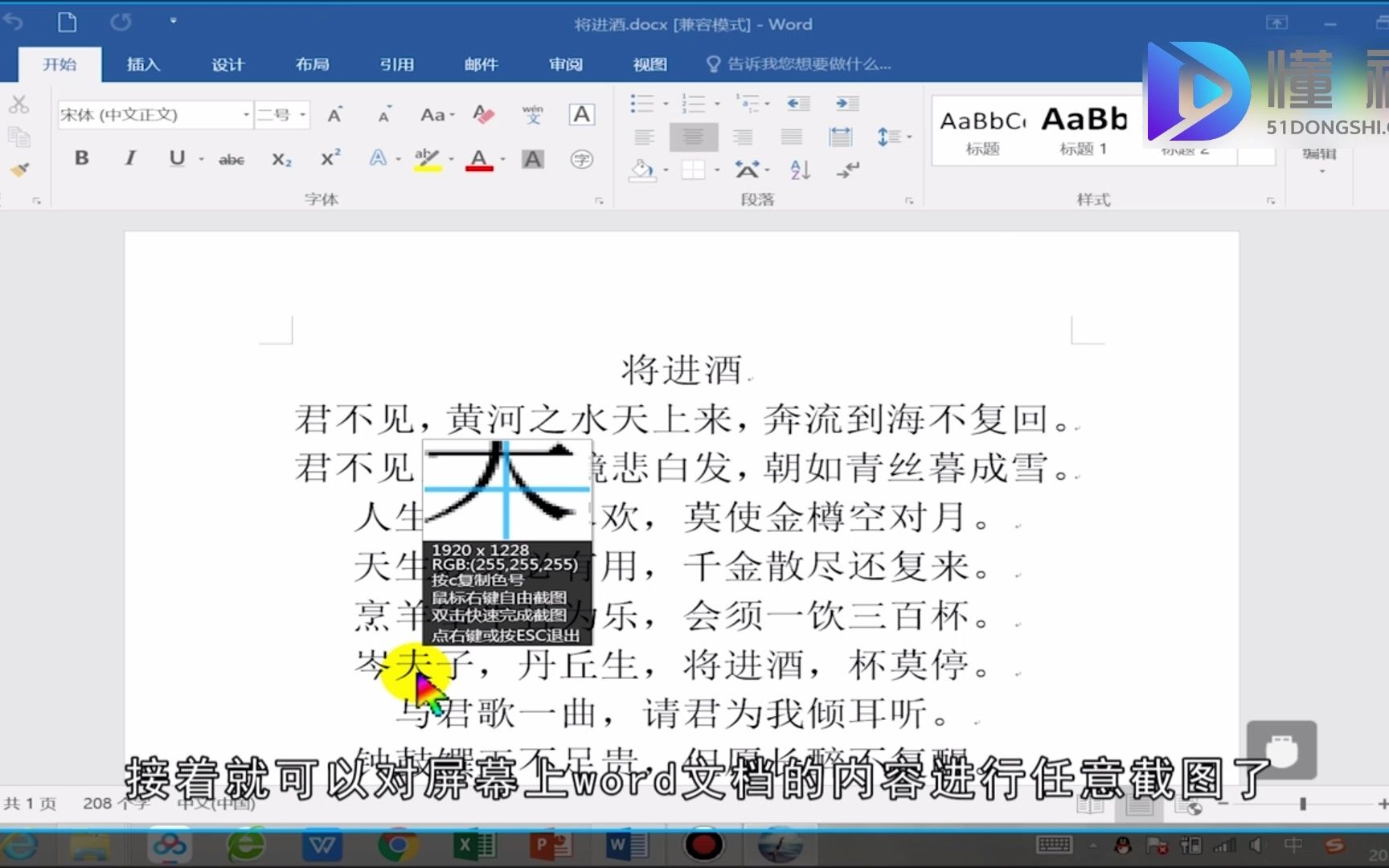
Task: Apply the yellow text highlight color
Action: pyautogui.click(x=427, y=159)
